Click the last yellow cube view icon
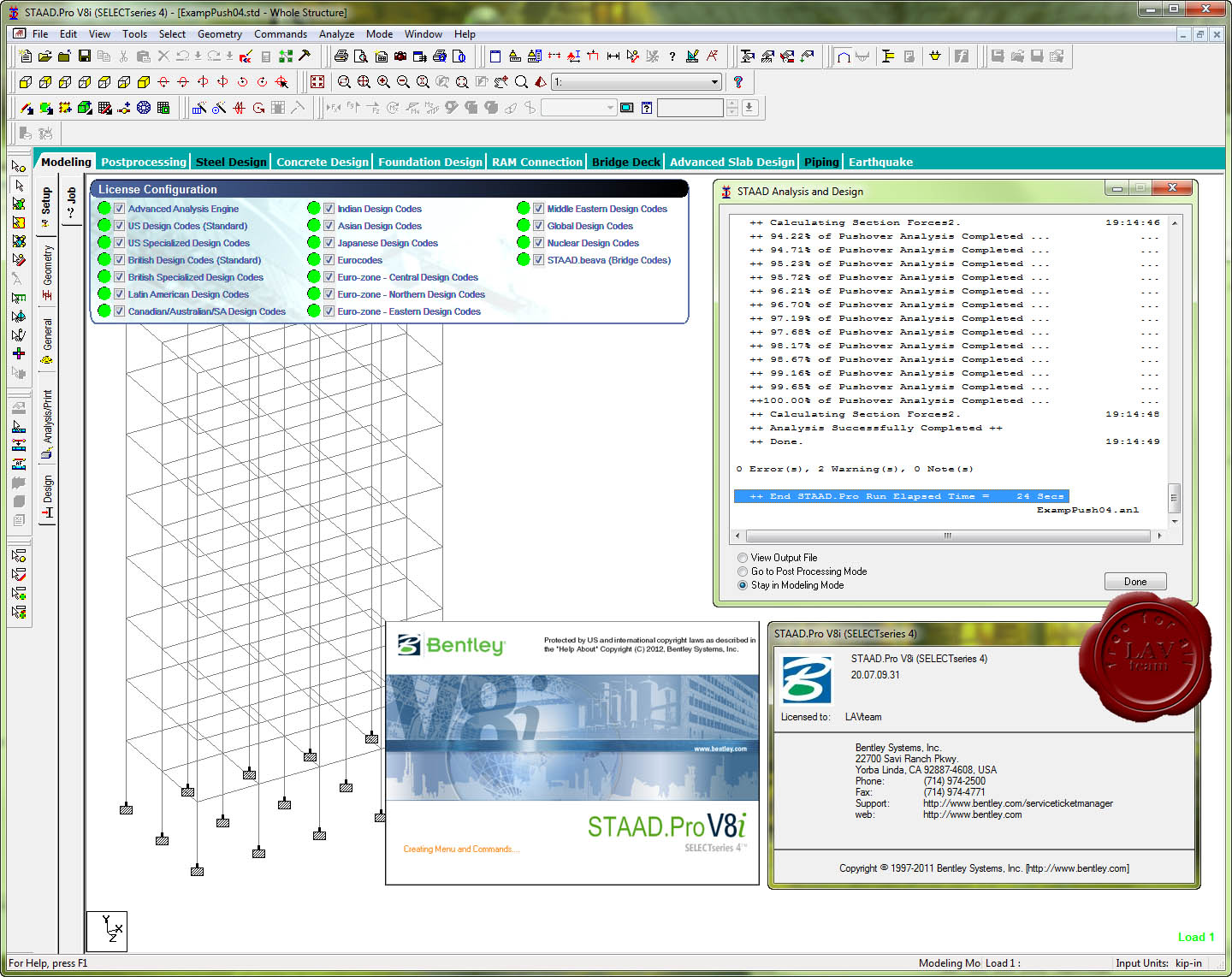 pos(144,82)
